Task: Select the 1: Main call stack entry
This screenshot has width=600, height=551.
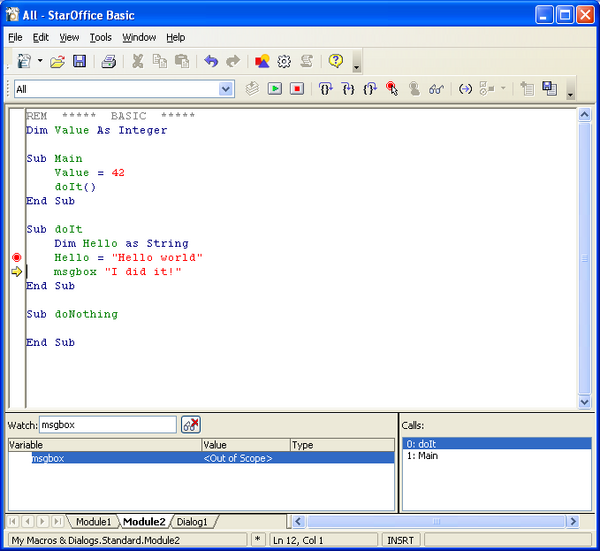Action: pyautogui.click(x=422, y=456)
